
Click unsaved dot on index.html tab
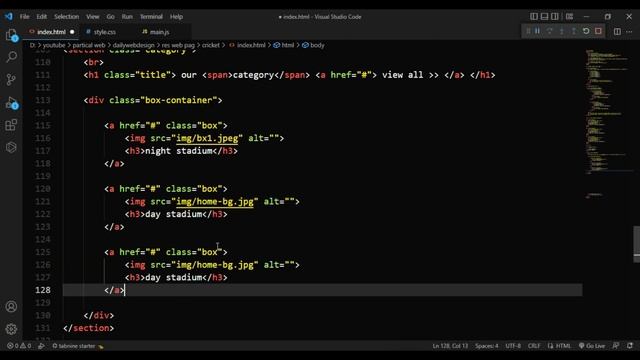click(x=72, y=32)
